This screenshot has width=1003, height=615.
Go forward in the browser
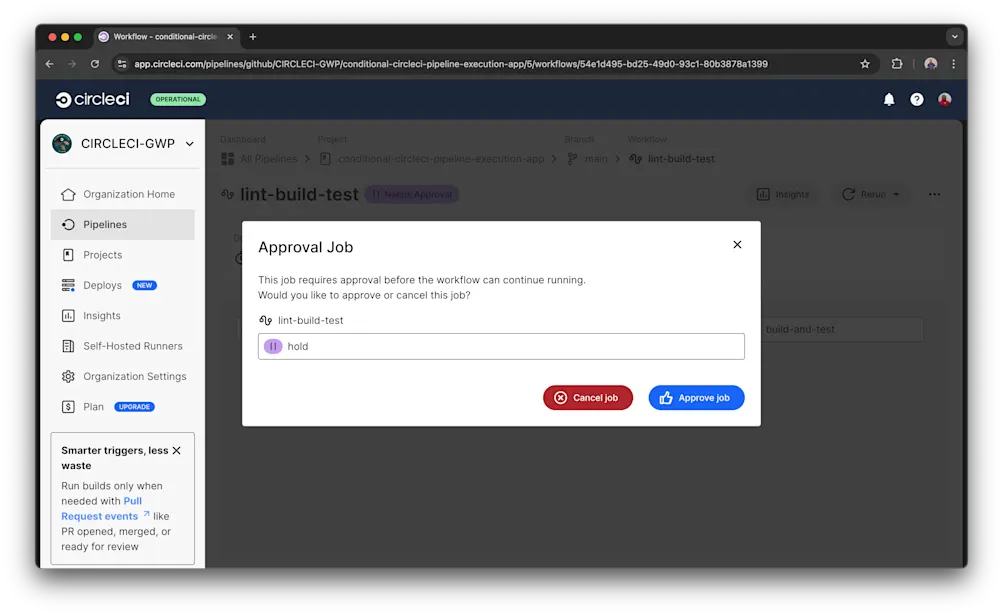(72, 64)
